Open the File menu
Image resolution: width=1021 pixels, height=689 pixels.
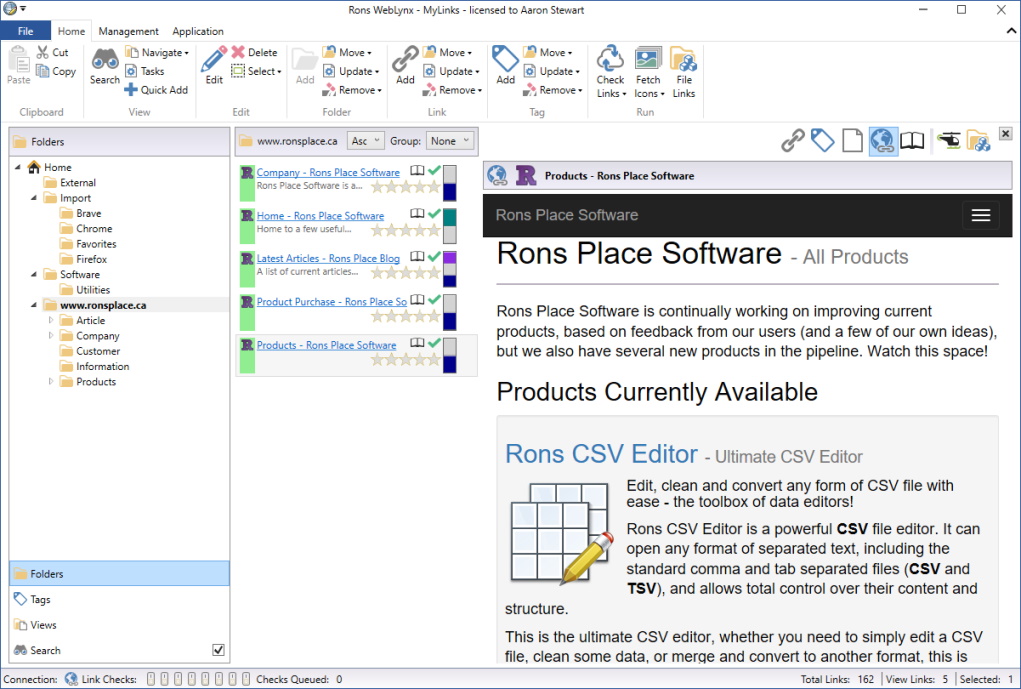(25, 31)
